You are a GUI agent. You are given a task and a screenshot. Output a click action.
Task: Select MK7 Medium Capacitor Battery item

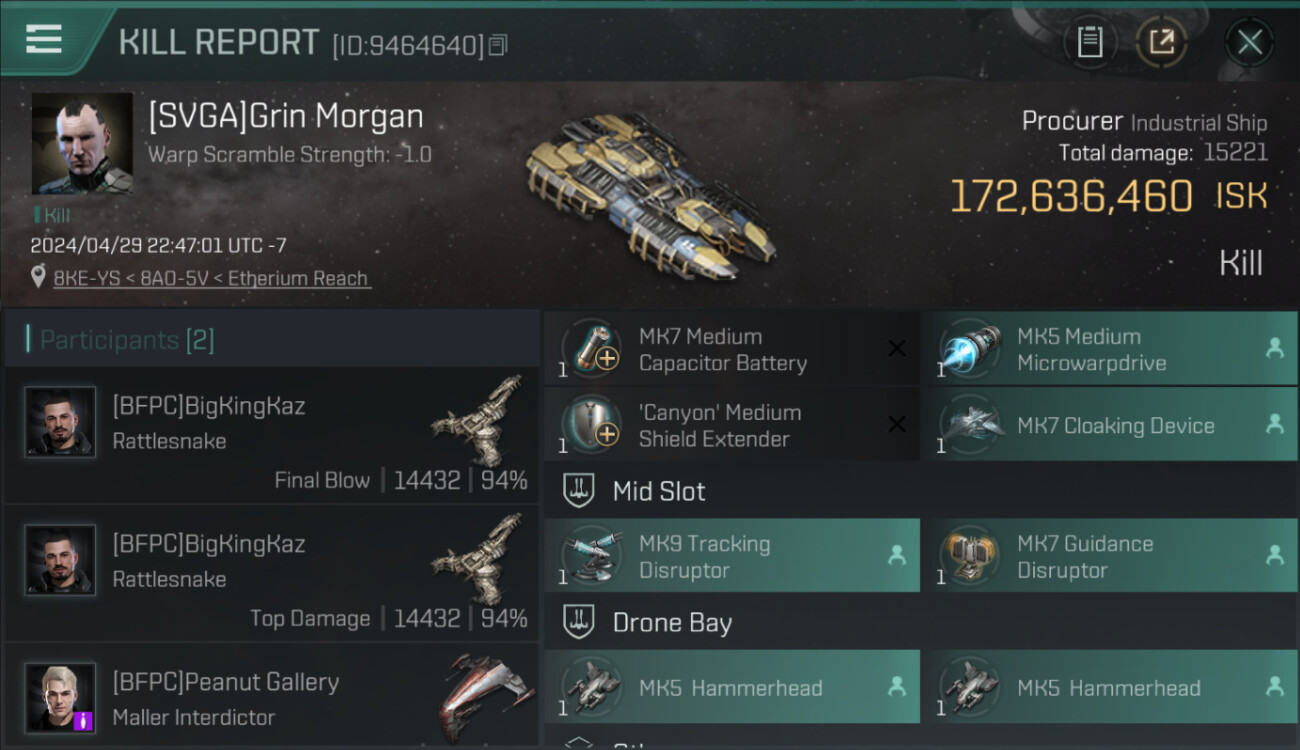coord(731,349)
